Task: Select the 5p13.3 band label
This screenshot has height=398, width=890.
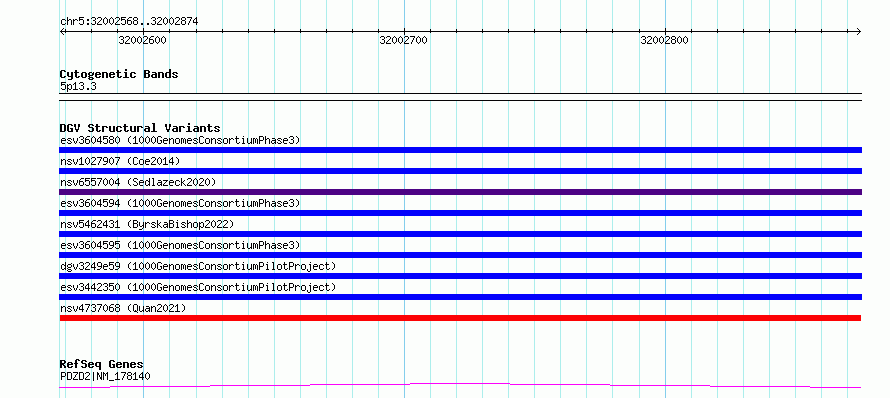Action: click(78, 87)
